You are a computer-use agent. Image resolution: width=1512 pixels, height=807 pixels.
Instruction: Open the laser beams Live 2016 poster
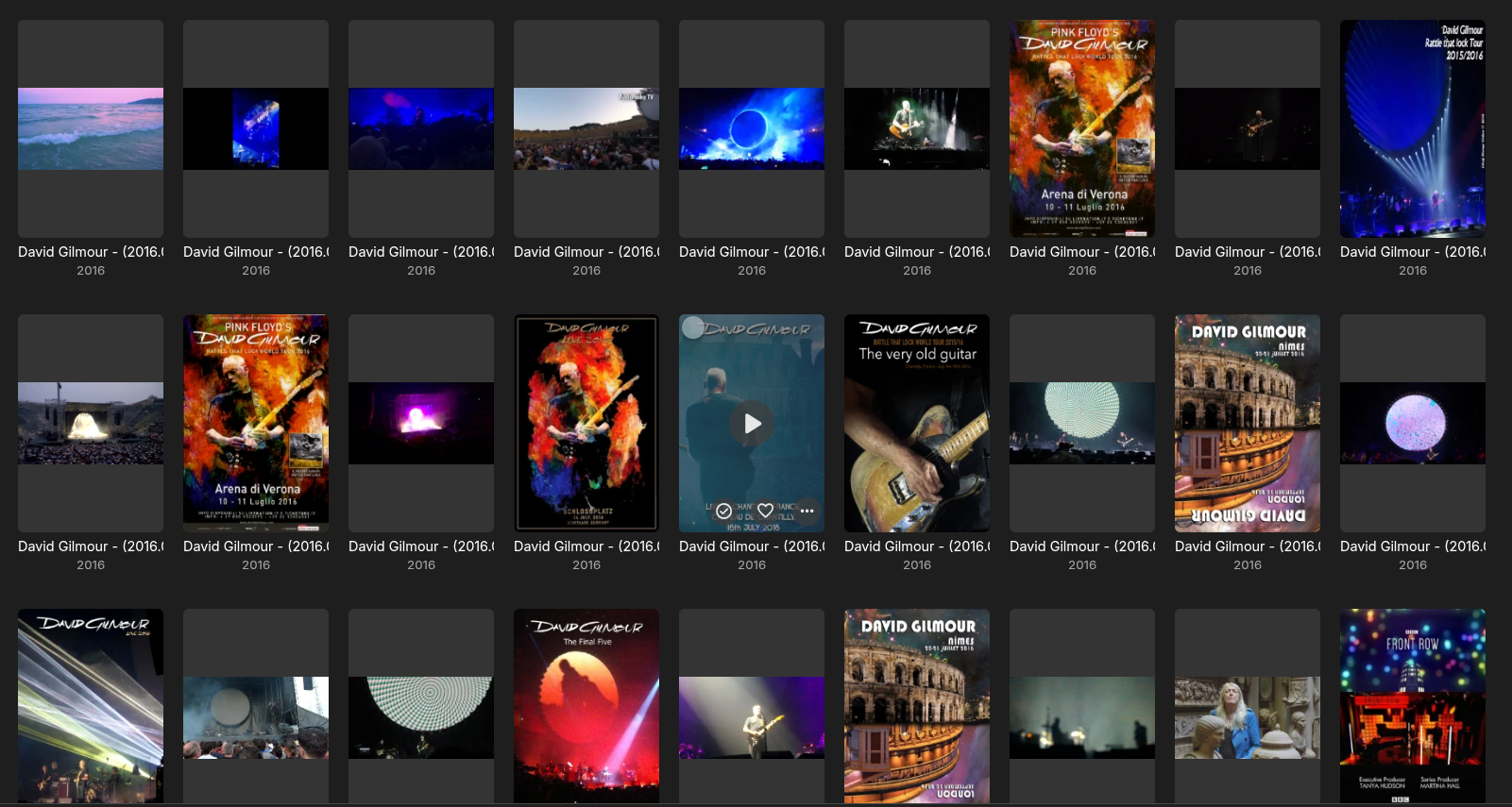91,706
